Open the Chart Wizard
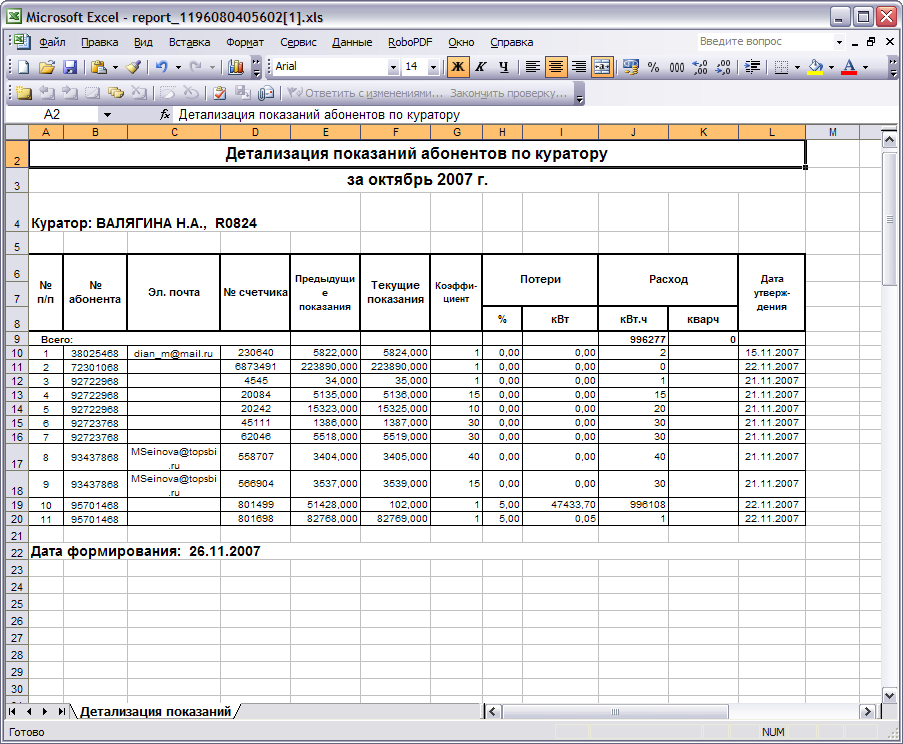The image size is (903, 744). click(236, 67)
